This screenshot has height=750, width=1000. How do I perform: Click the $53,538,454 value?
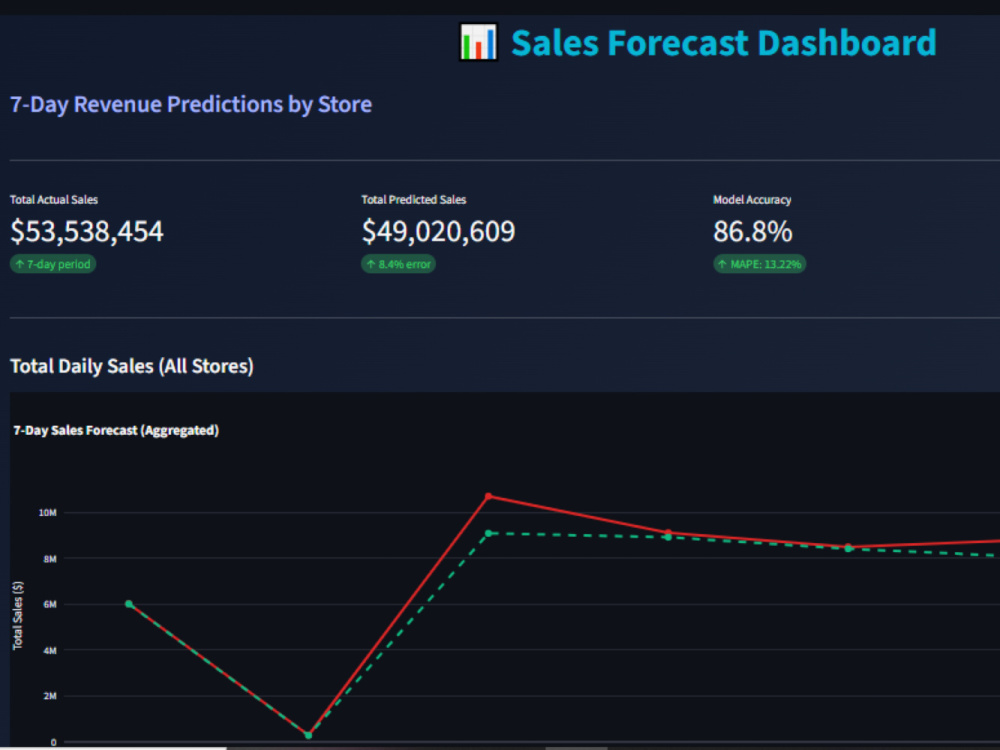(87, 231)
